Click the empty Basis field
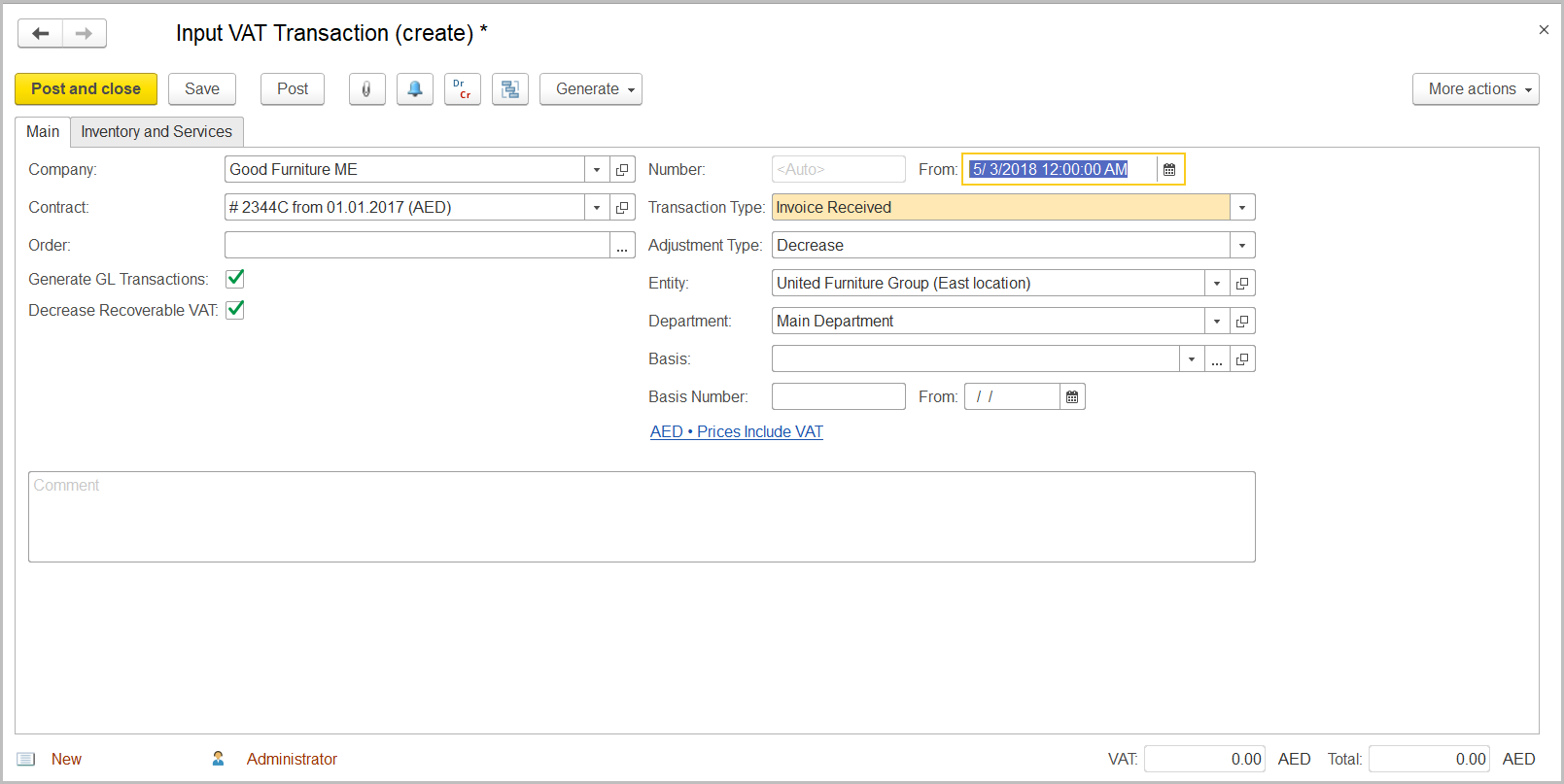This screenshot has width=1564, height=784. (x=976, y=358)
